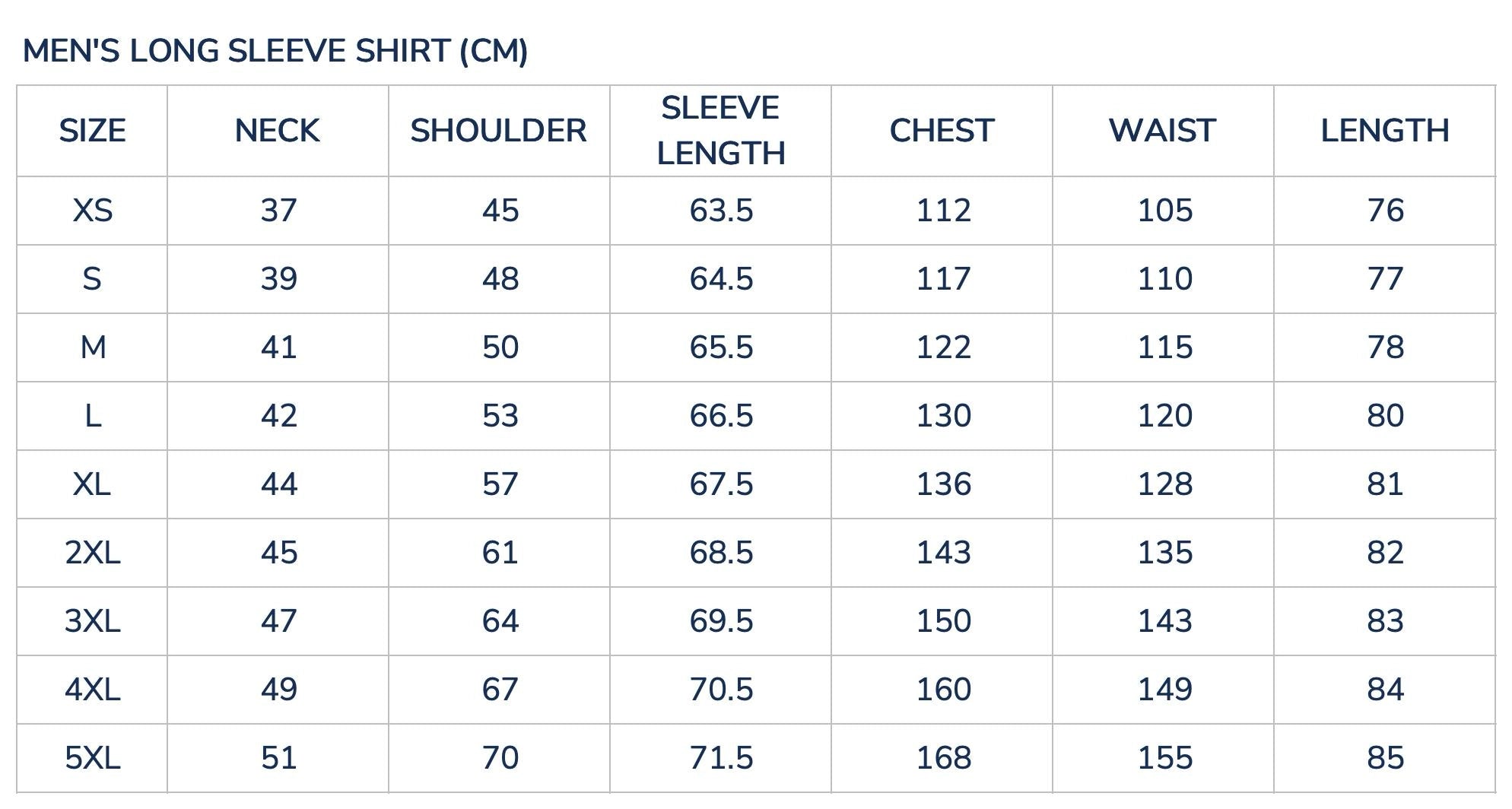Click neck value 41 for size M

[278, 347]
